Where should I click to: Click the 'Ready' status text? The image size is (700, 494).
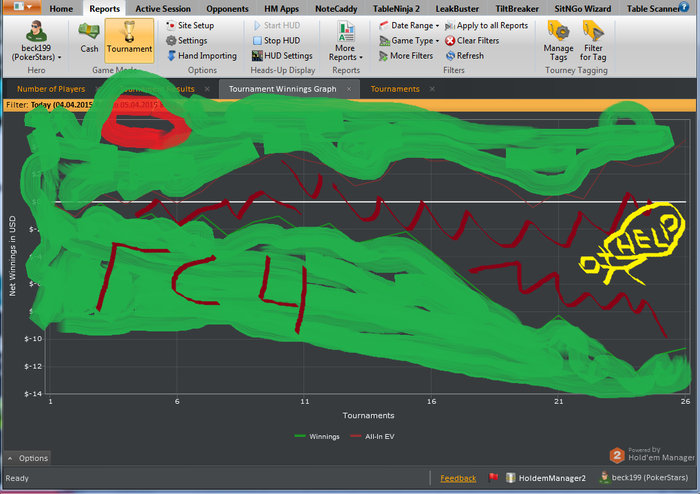point(17,478)
